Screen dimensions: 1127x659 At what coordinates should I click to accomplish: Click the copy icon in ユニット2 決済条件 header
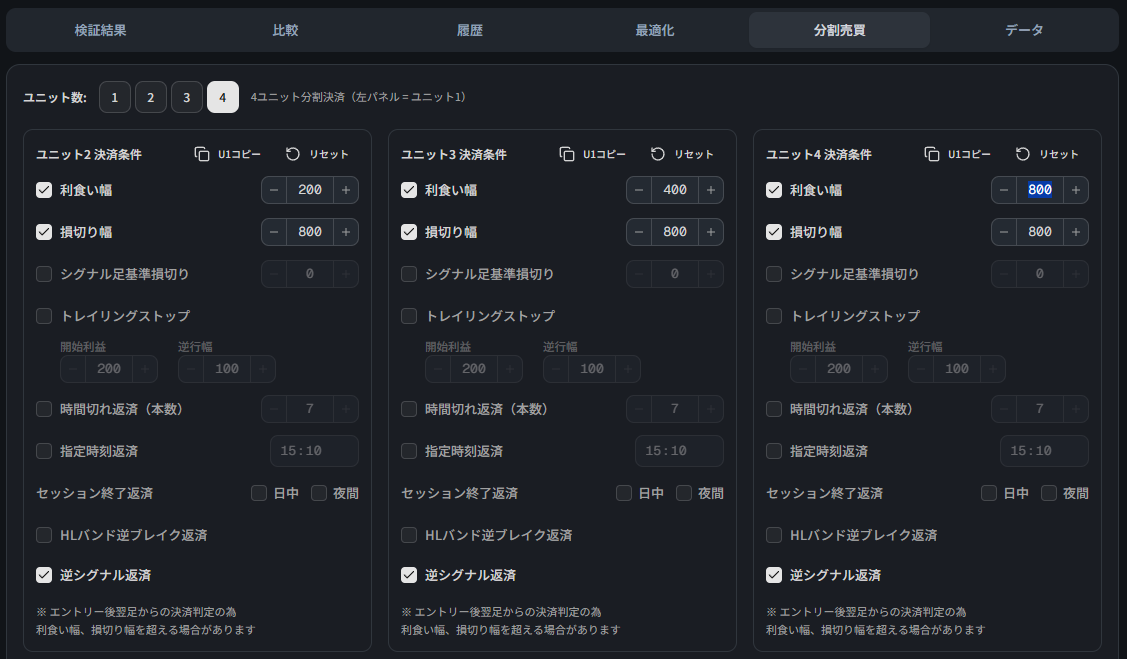pyautogui.click(x=202, y=155)
